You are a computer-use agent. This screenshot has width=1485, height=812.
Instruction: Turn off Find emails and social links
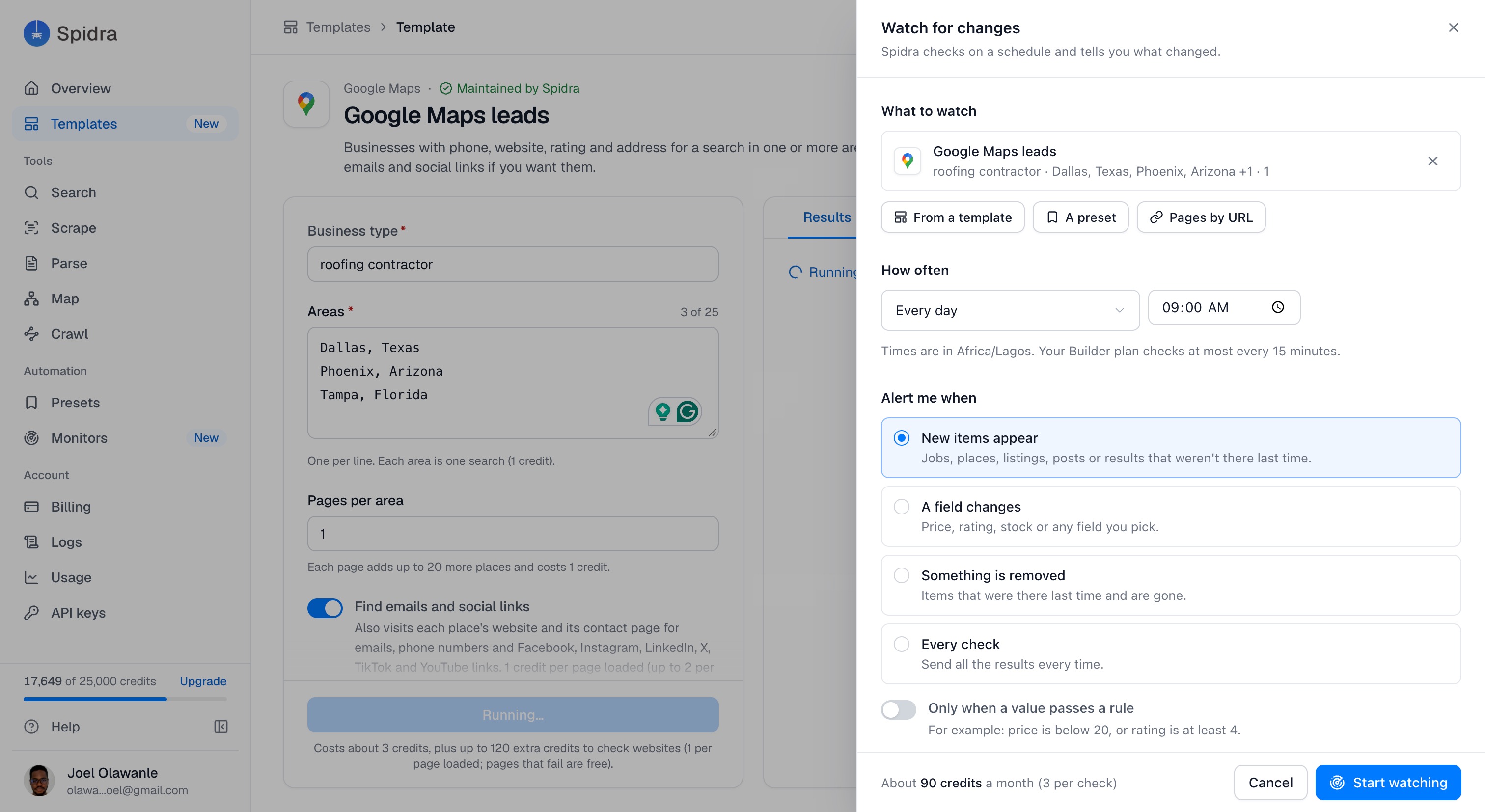(325, 608)
